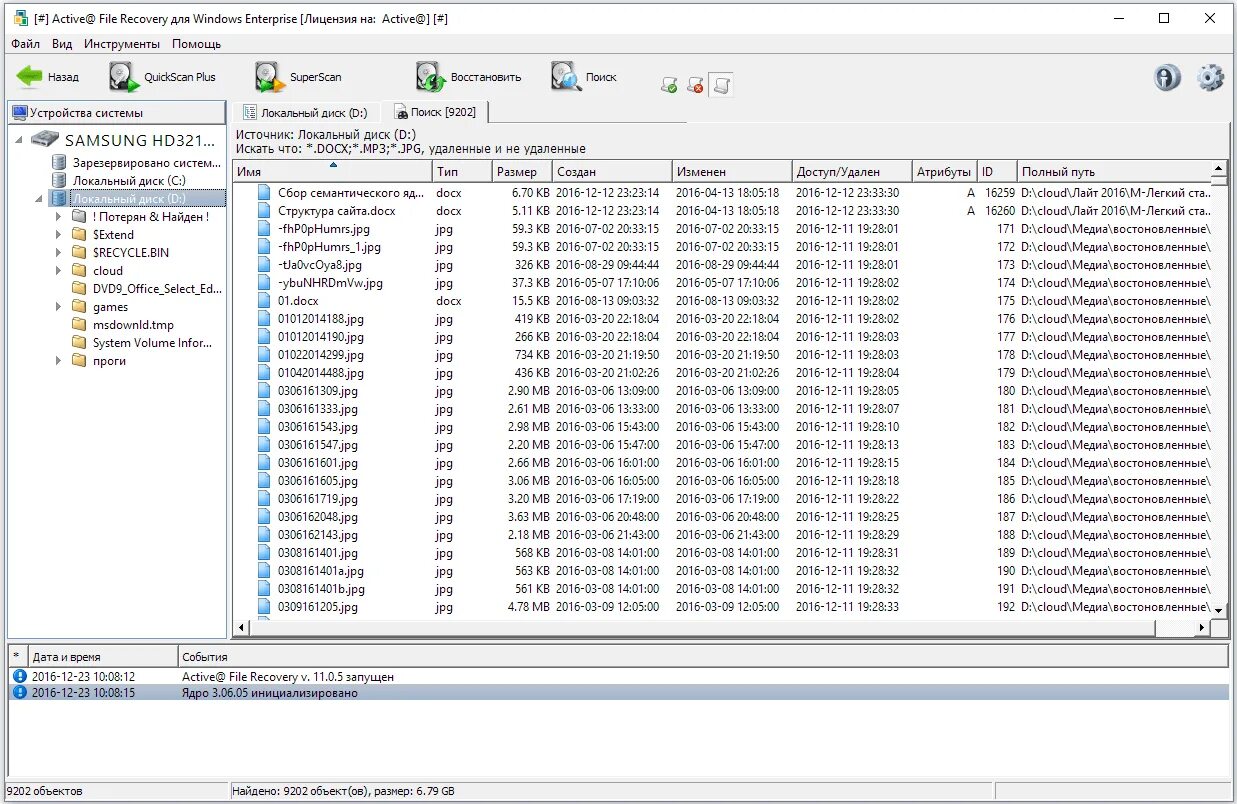Select the file -fhP0pHumrs_1.jpg

click(329, 247)
